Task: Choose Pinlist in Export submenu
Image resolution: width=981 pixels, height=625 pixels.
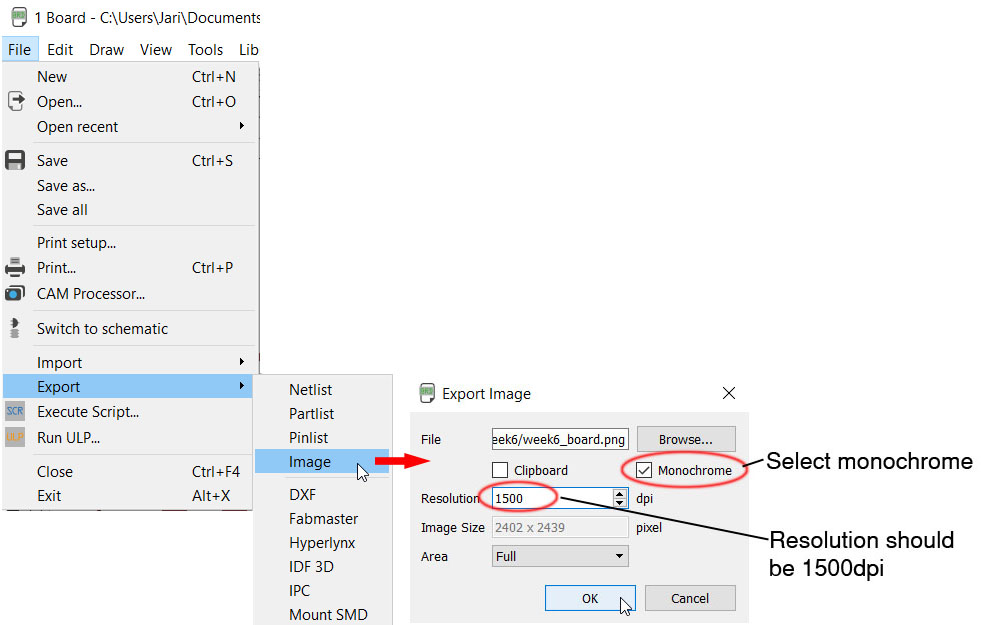Action: [322, 437]
